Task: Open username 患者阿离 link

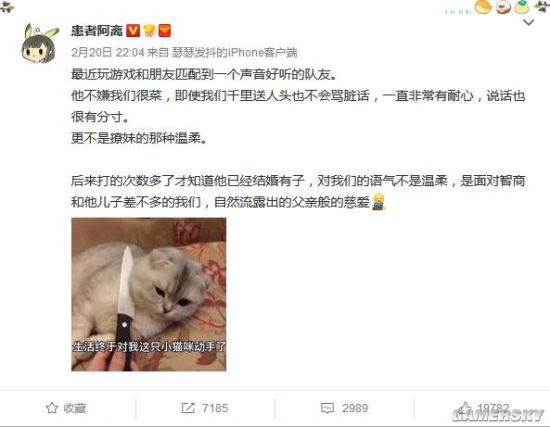Action: point(97,31)
